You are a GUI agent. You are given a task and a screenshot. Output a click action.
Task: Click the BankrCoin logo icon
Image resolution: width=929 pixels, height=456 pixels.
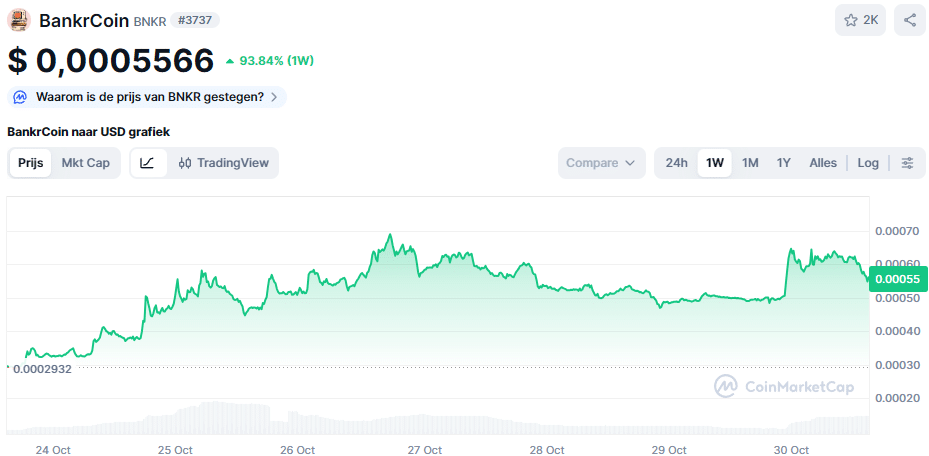(19, 20)
